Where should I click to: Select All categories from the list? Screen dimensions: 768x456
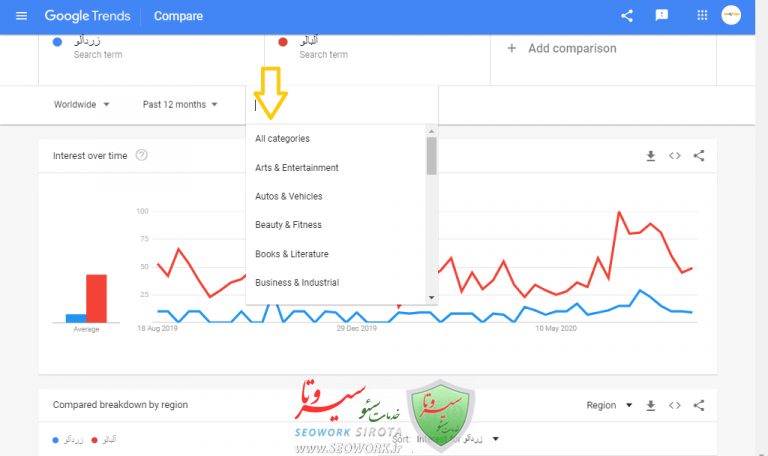click(283, 139)
